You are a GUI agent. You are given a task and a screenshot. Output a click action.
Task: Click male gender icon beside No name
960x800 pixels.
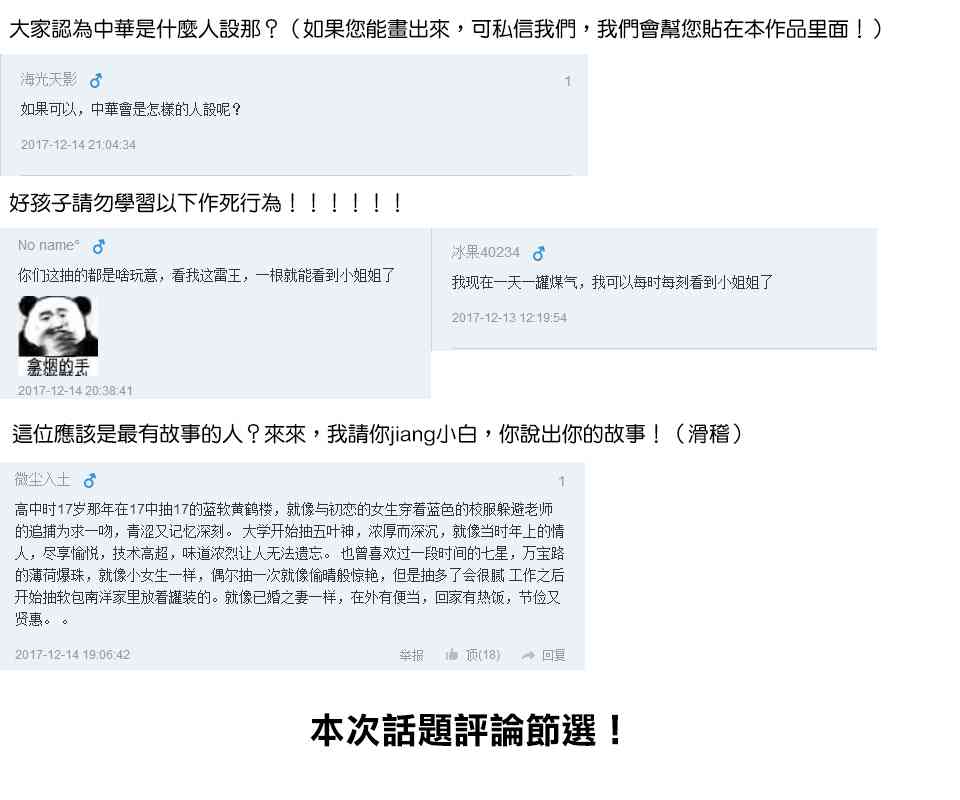pos(99,247)
